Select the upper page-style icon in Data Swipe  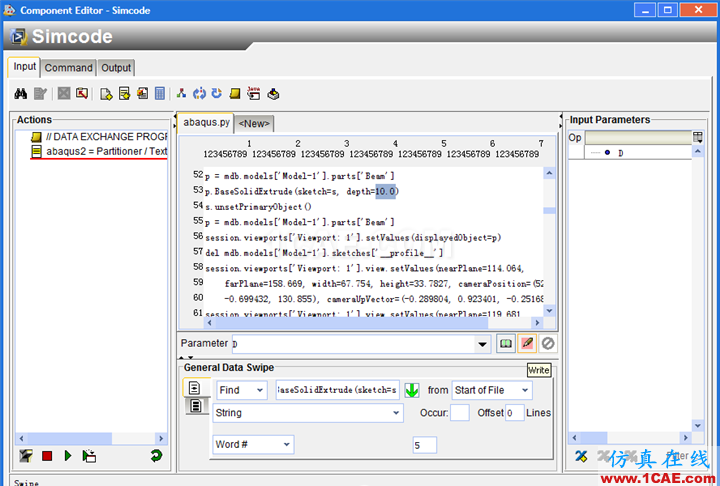[x=195, y=388]
